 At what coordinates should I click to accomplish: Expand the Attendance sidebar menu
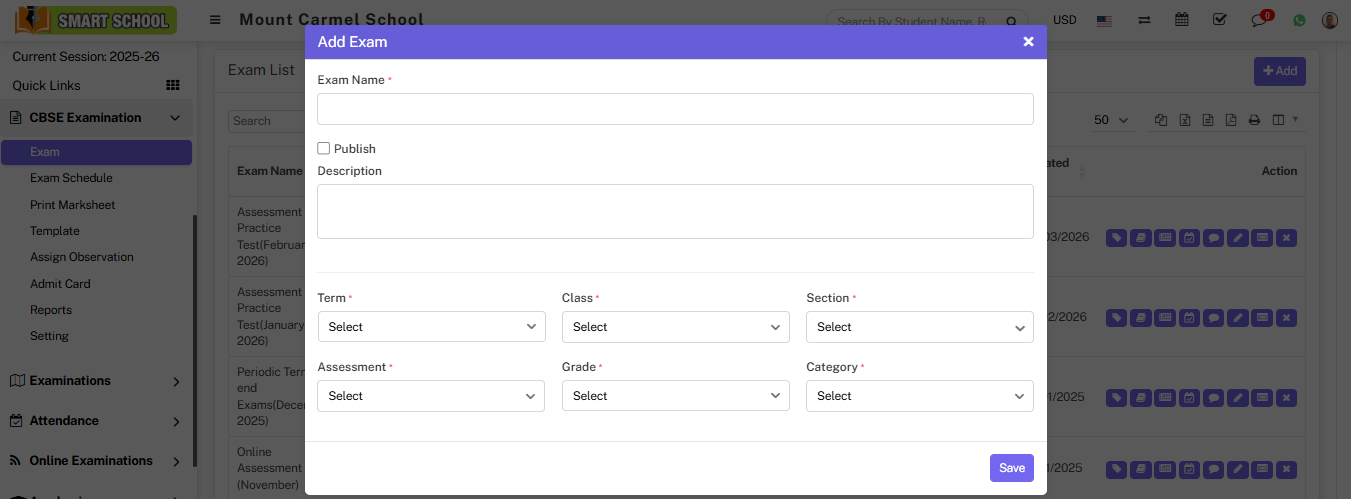pos(95,421)
